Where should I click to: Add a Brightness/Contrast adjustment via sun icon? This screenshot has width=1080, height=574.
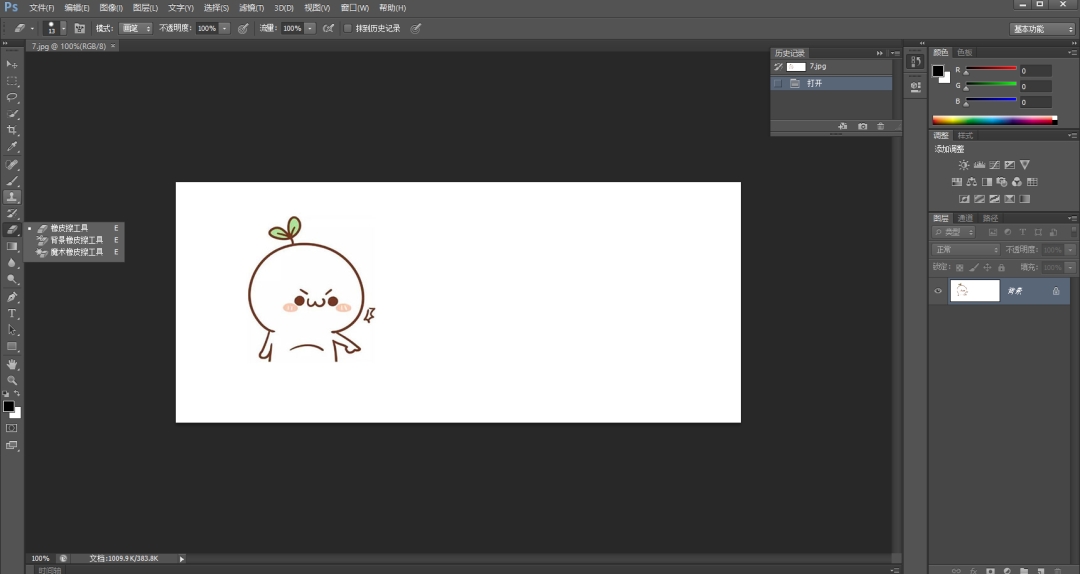pyautogui.click(x=963, y=165)
